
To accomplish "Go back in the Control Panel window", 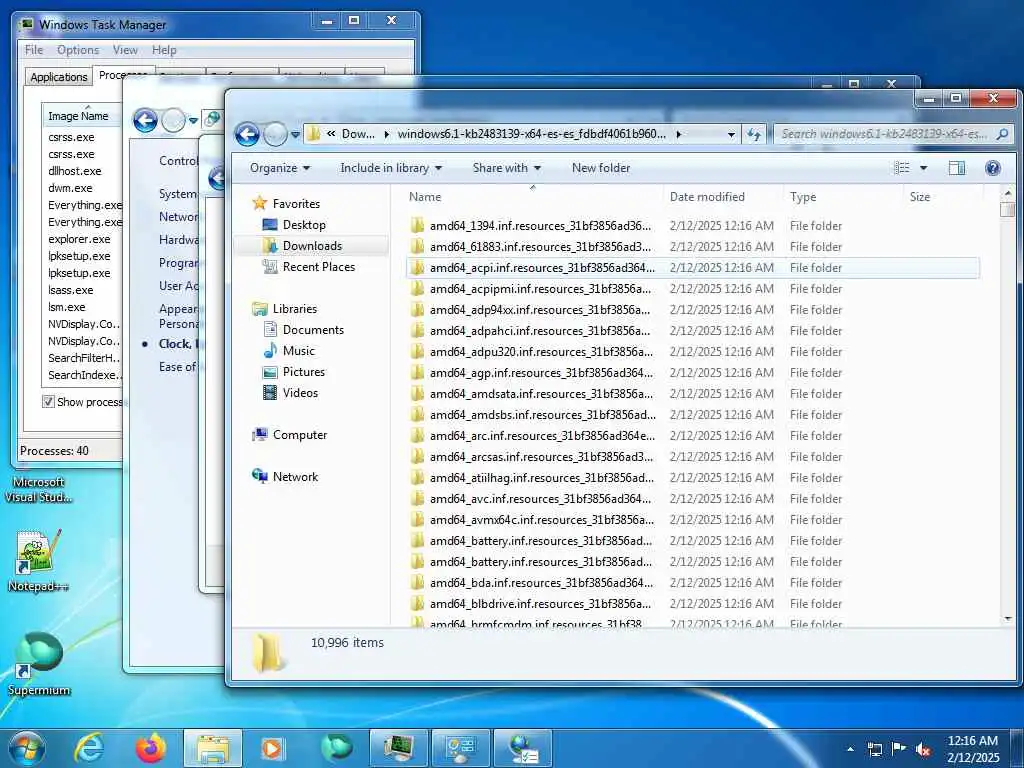I will 145,121.
